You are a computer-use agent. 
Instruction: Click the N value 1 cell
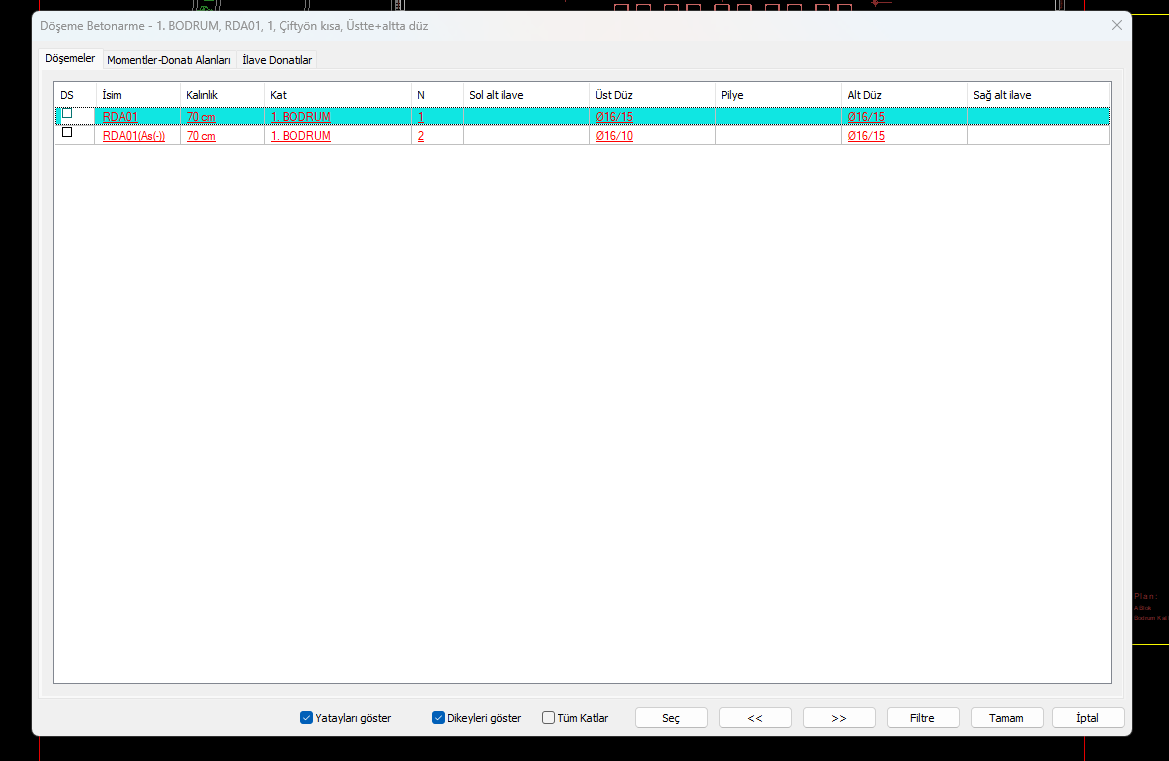click(x=421, y=117)
